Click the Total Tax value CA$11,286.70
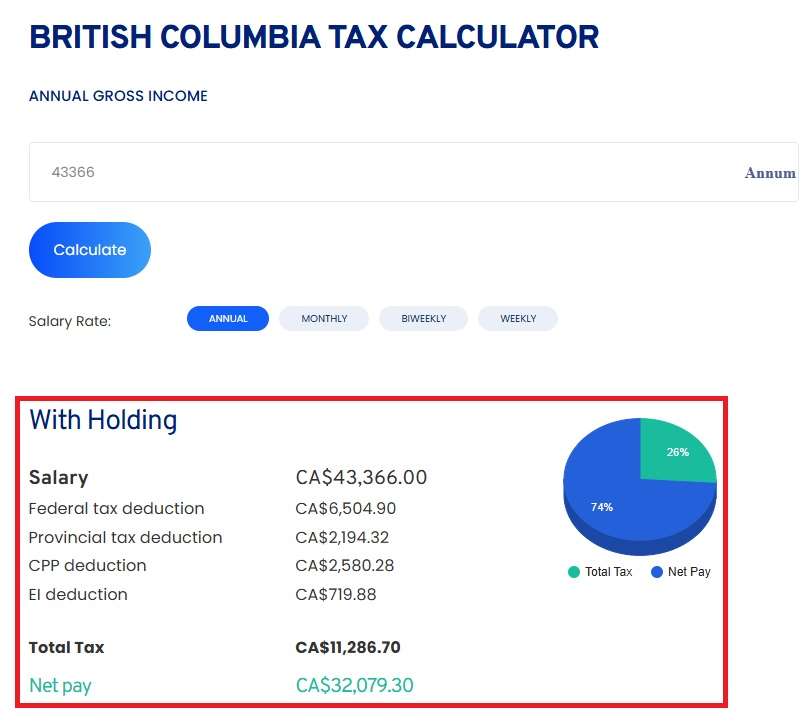 (348, 647)
